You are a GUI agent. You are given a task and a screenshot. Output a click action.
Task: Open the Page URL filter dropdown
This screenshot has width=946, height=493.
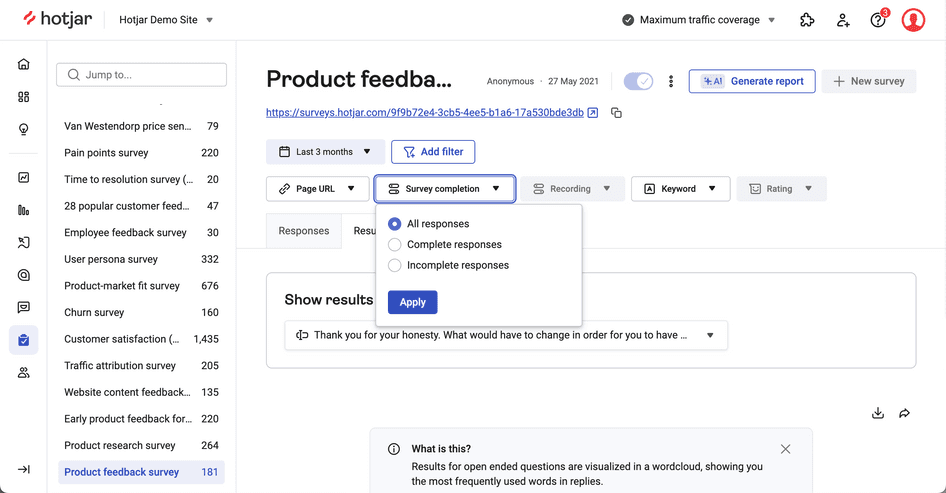[x=317, y=189]
